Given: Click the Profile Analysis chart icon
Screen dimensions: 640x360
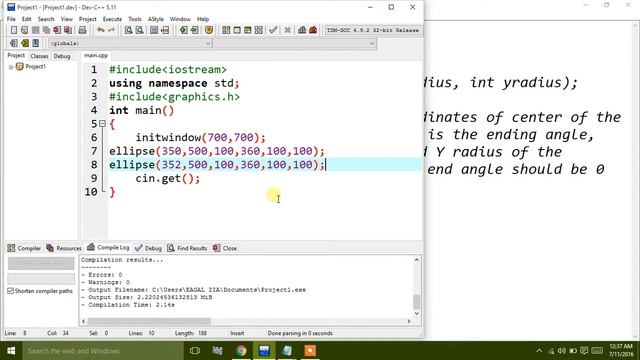Looking at the screenshot, I should pyautogui.click(x=302, y=30).
